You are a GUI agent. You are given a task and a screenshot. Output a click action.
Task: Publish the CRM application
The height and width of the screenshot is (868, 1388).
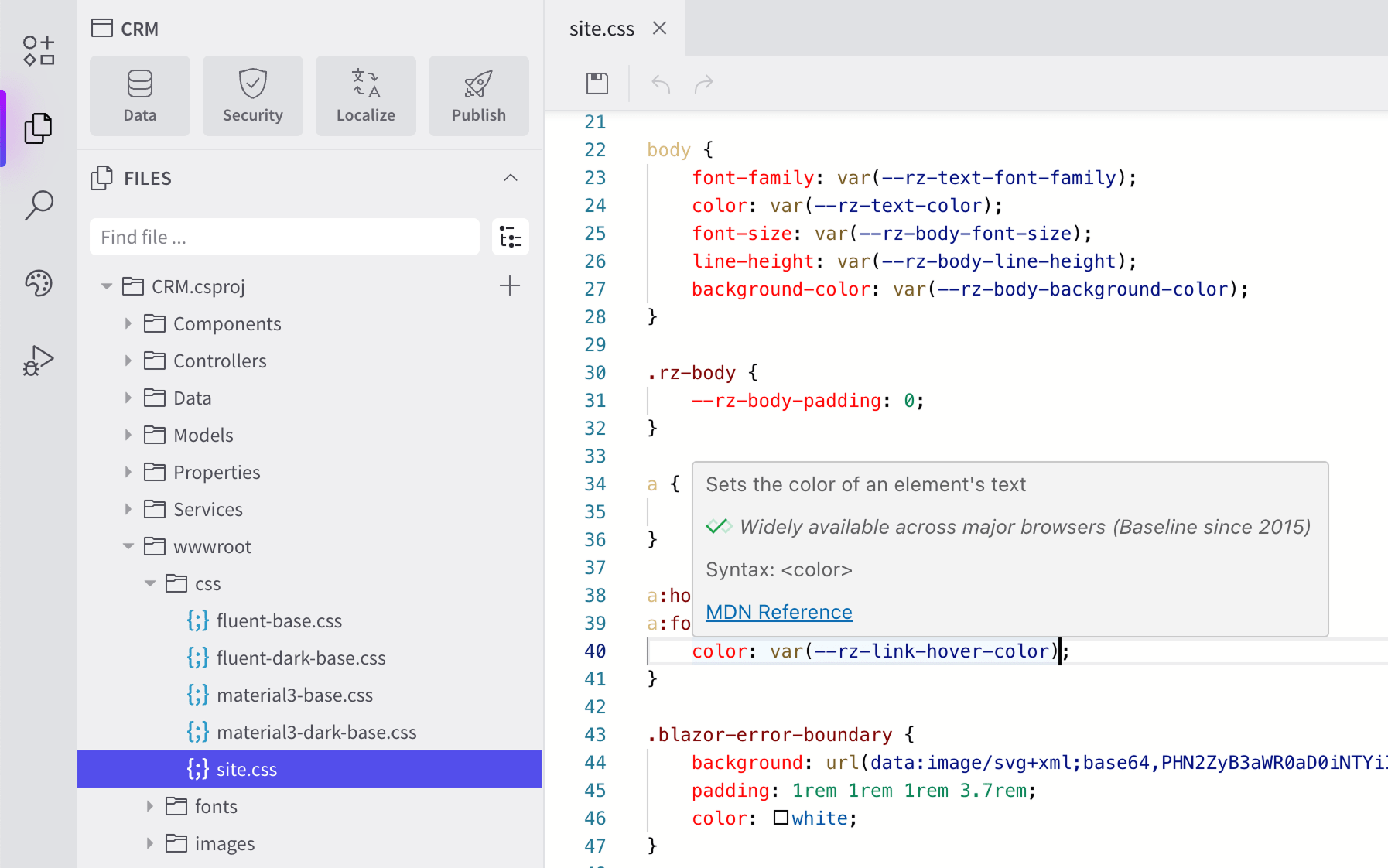coord(478,95)
